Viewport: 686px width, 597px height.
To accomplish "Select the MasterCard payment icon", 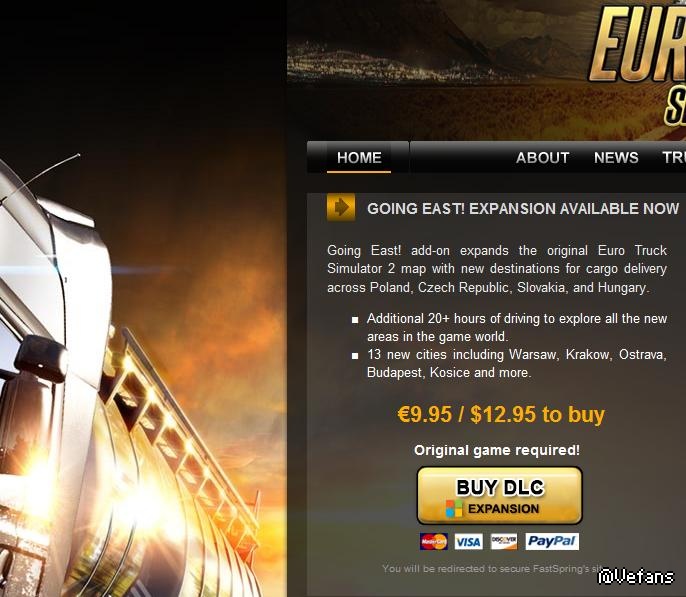I will [434, 541].
